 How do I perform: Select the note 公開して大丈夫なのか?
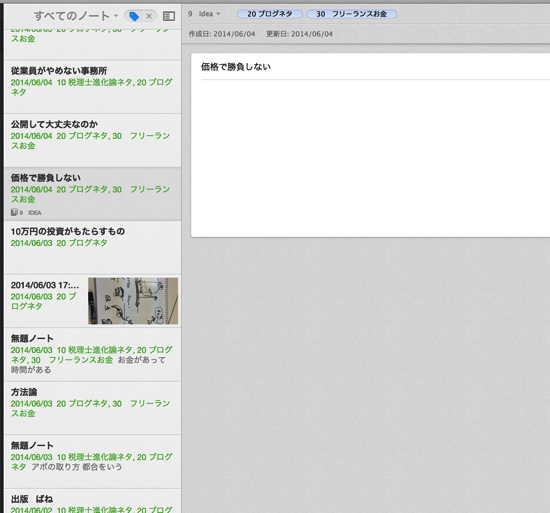tap(93, 141)
